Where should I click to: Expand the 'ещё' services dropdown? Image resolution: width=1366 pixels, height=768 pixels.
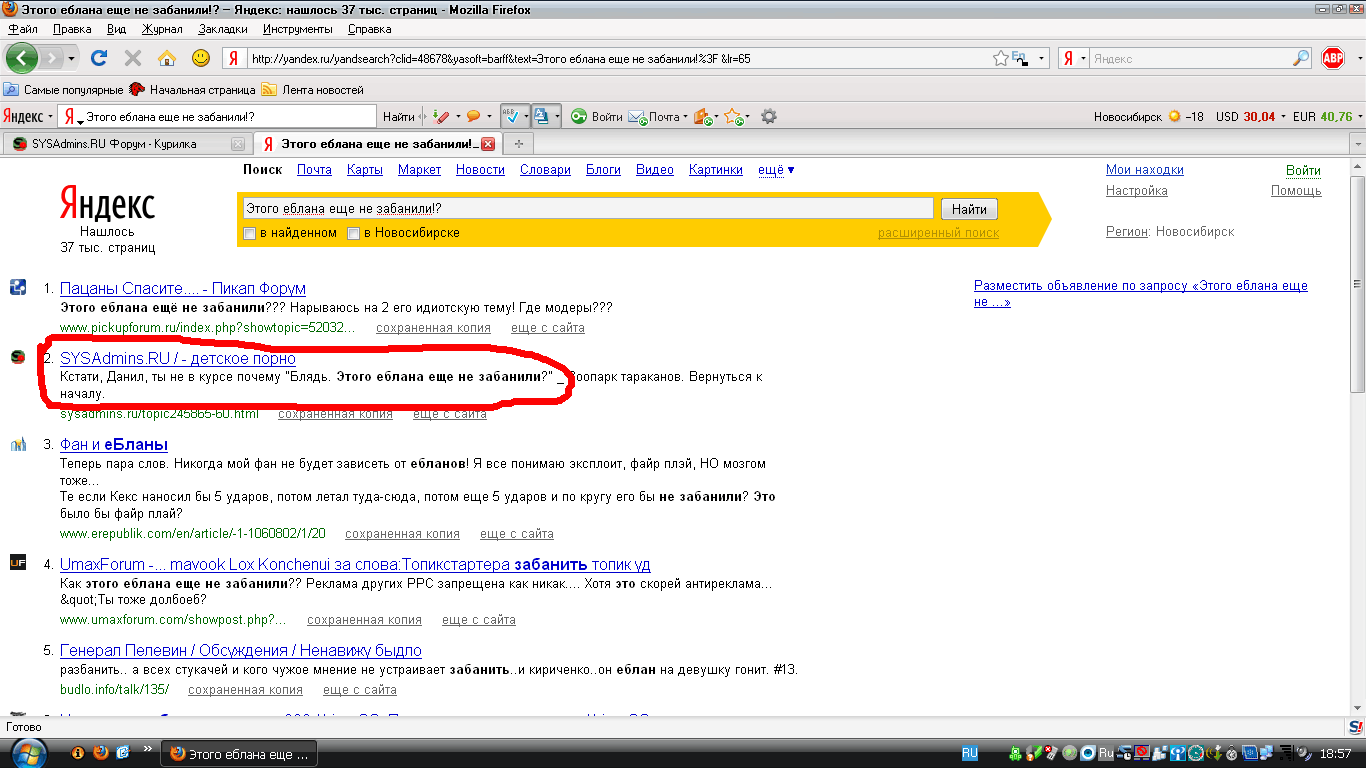coord(776,170)
